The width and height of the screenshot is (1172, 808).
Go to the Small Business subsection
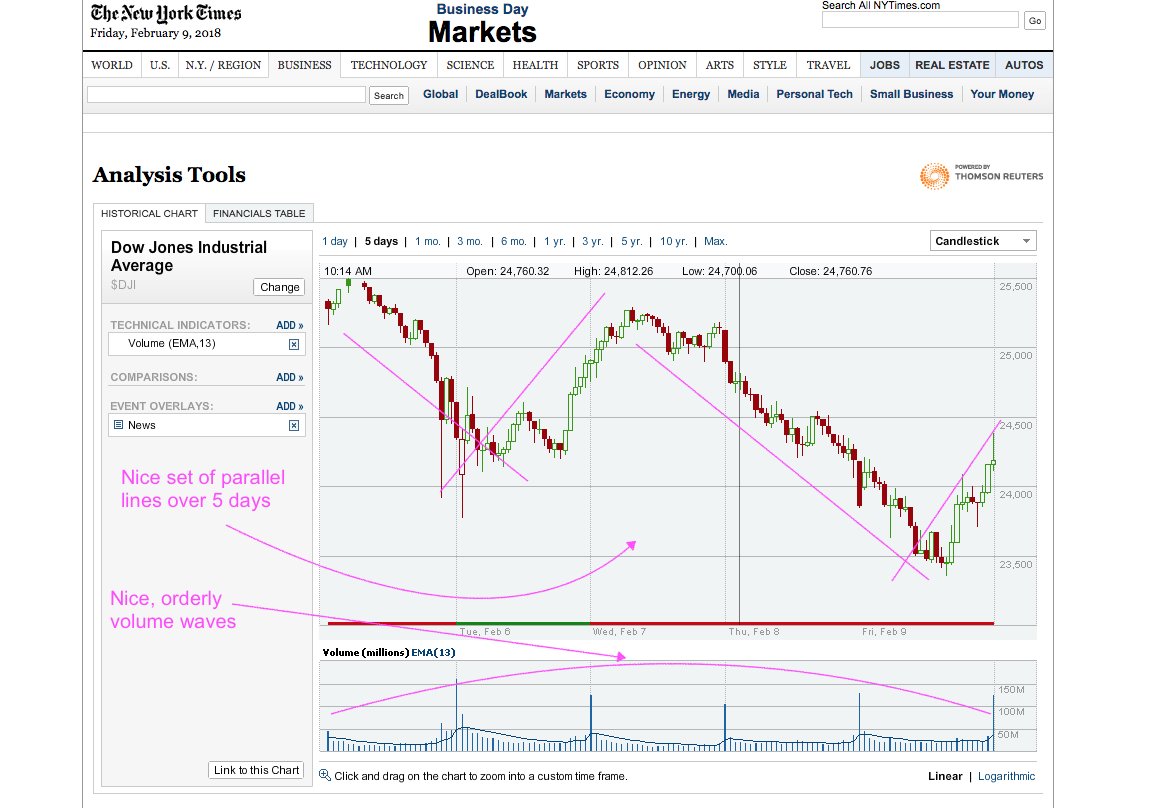pos(911,94)
